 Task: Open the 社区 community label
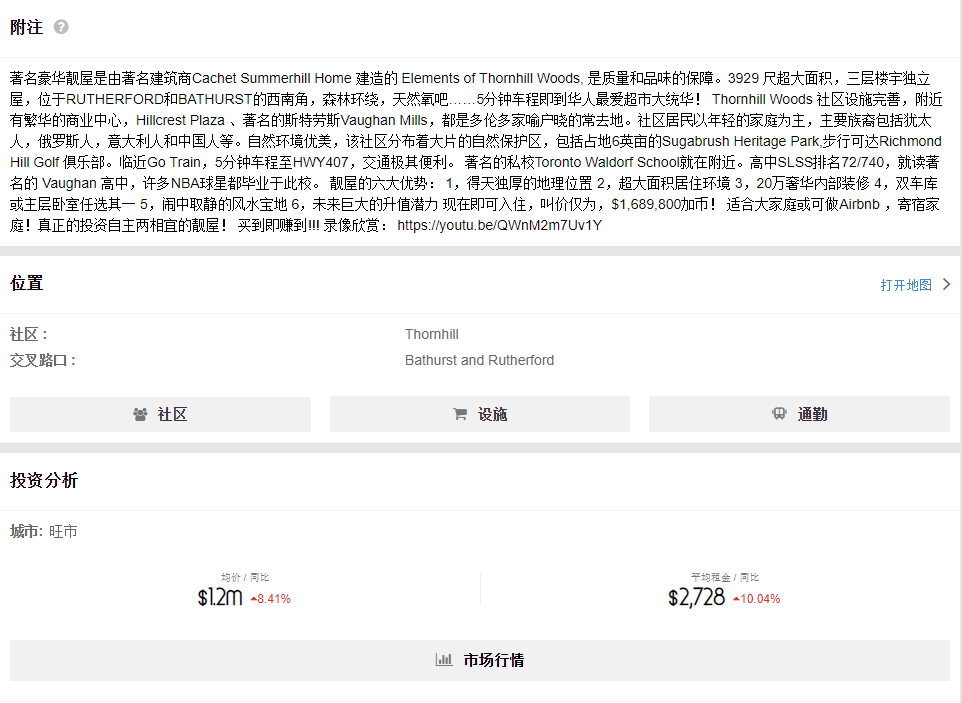[x=172, y=414]
